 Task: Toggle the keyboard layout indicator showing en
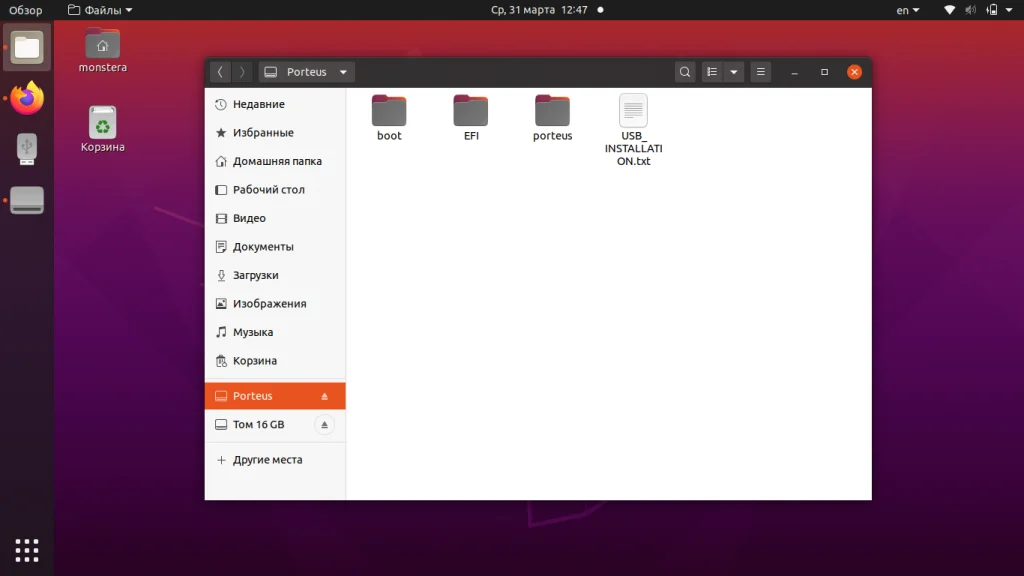(x=907, y=10)
